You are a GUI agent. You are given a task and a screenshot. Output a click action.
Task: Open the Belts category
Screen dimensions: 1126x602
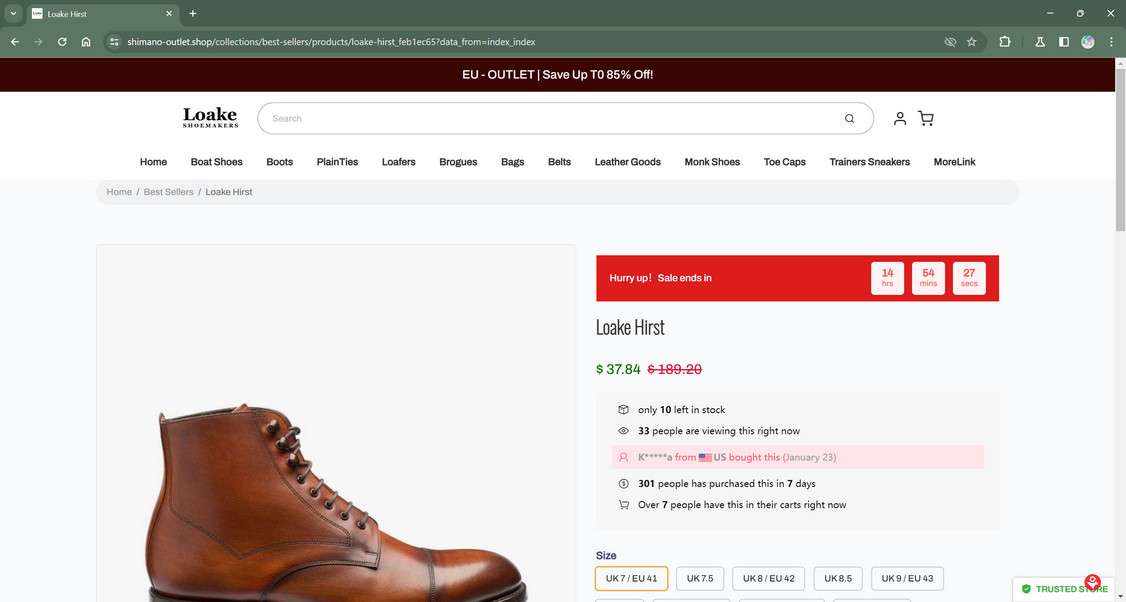[x=559, y=162]
